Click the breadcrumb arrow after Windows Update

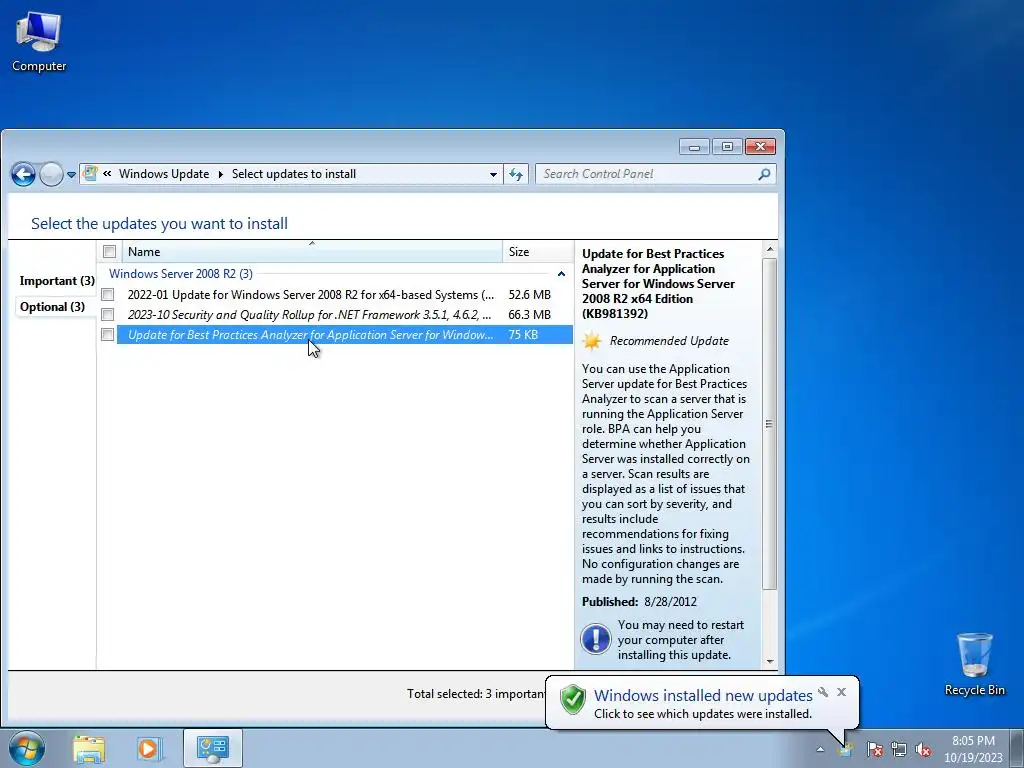[x=220, y=174]
